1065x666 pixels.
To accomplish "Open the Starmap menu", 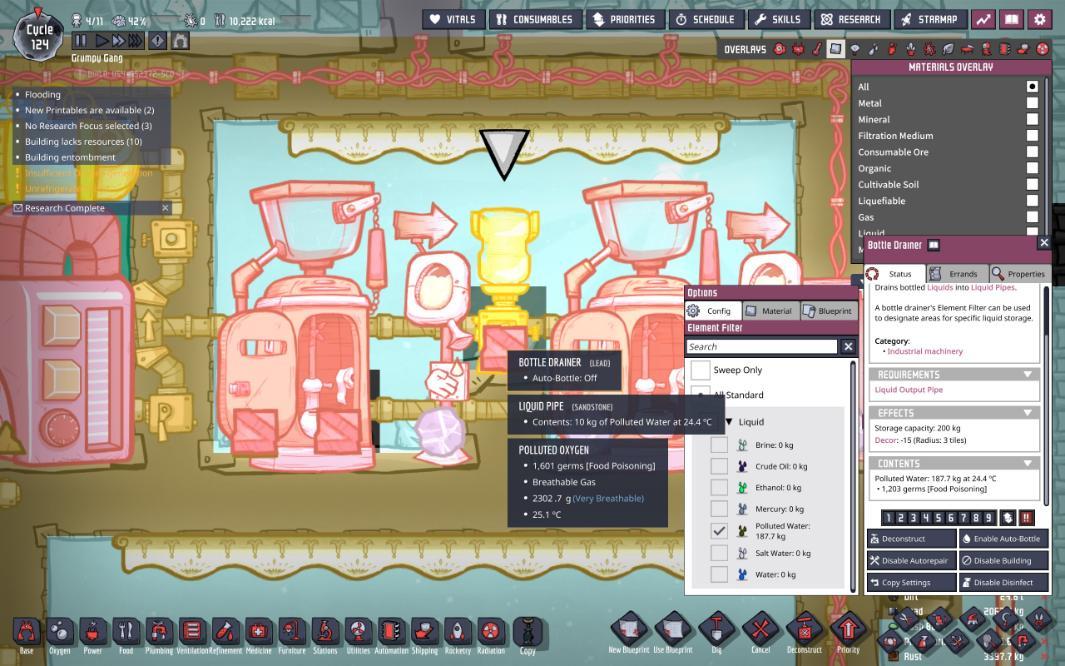I will 929,20.
